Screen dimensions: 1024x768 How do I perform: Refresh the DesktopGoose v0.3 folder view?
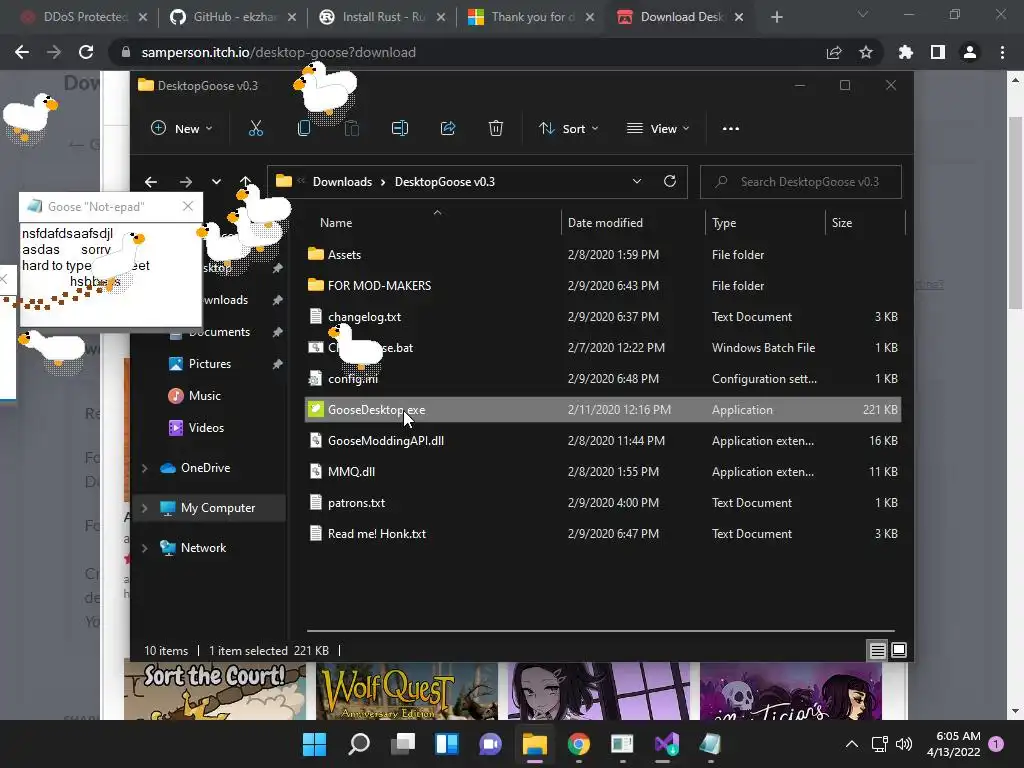669,182
